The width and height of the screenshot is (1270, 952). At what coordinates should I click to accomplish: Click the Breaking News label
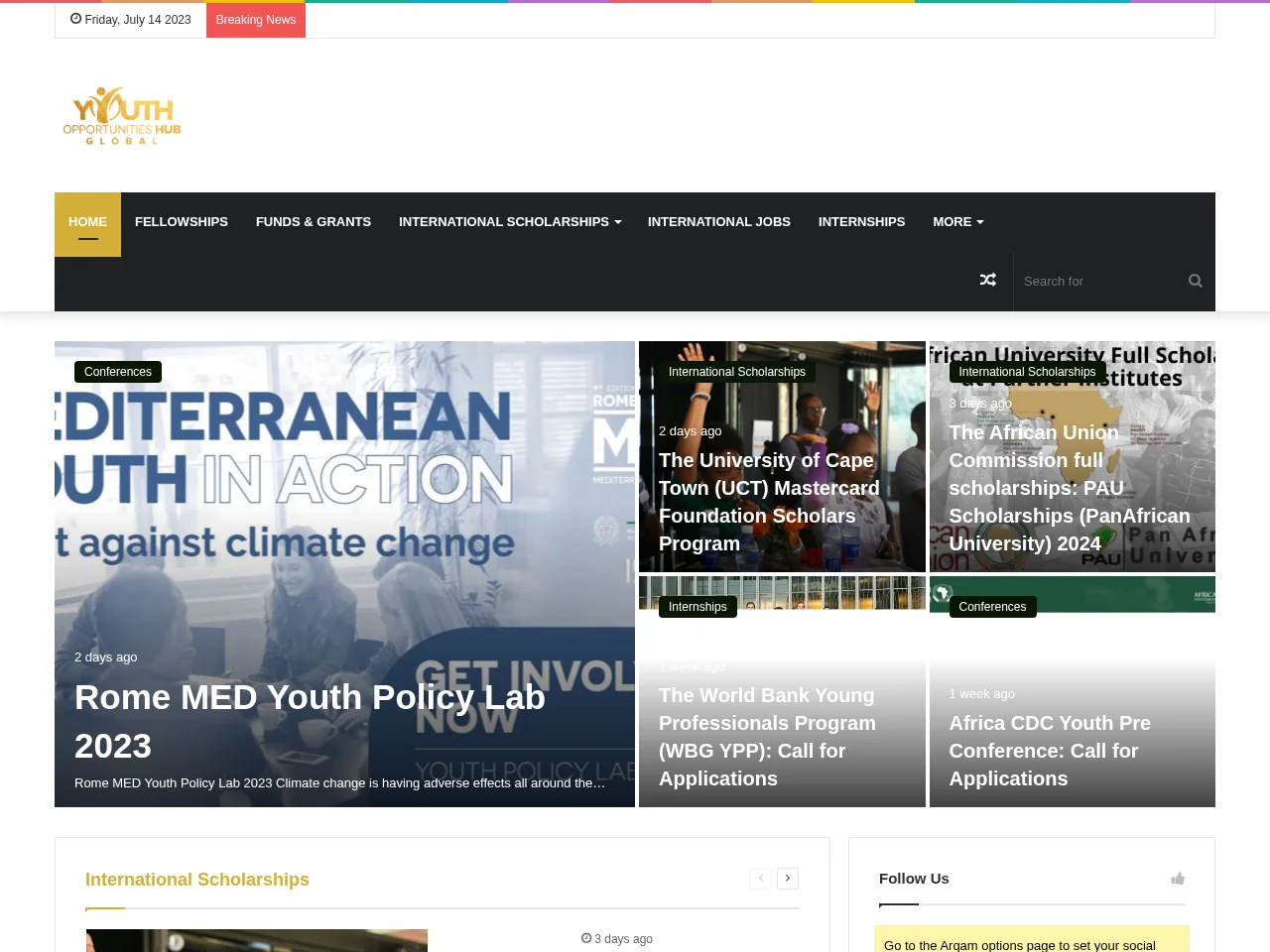coord(256,20)
